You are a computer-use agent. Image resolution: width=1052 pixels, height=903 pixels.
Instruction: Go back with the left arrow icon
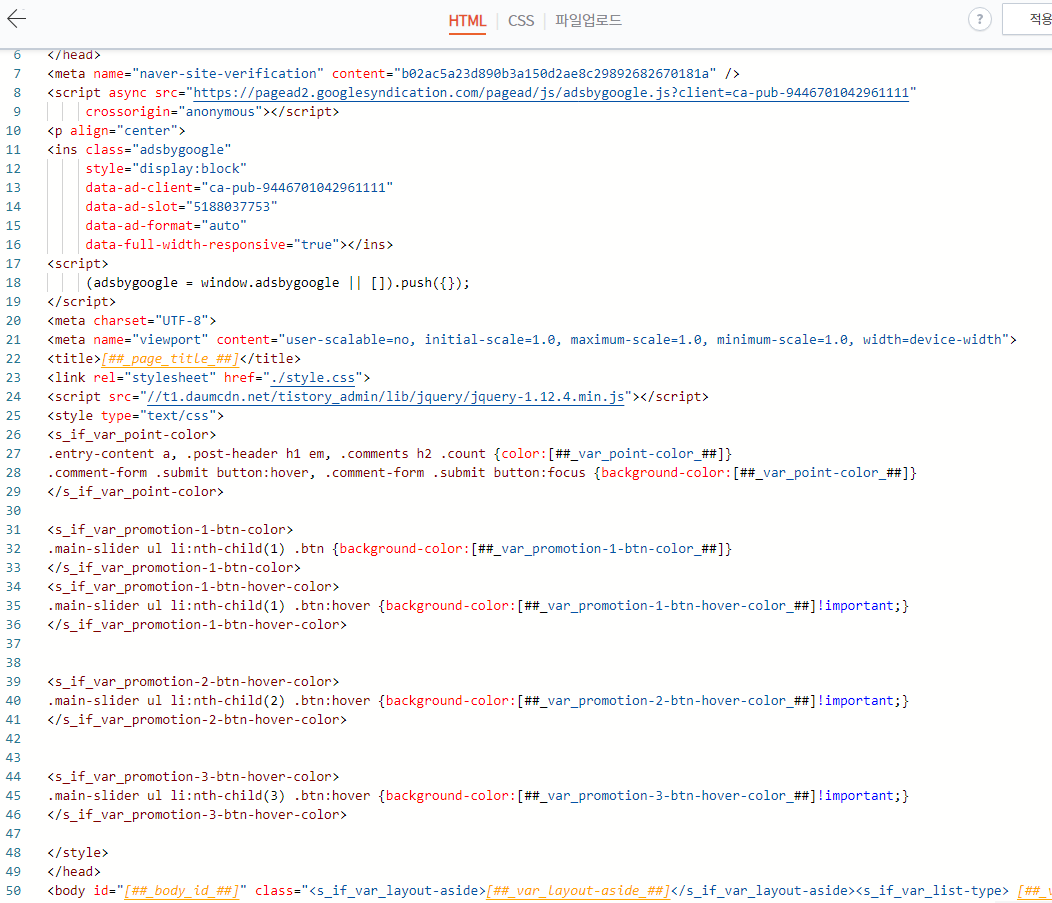(x=16, y=19)
